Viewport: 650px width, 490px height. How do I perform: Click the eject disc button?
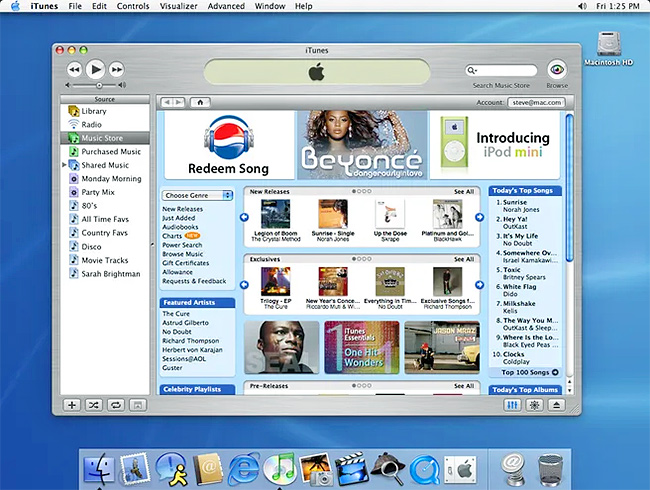coord(556,405)
